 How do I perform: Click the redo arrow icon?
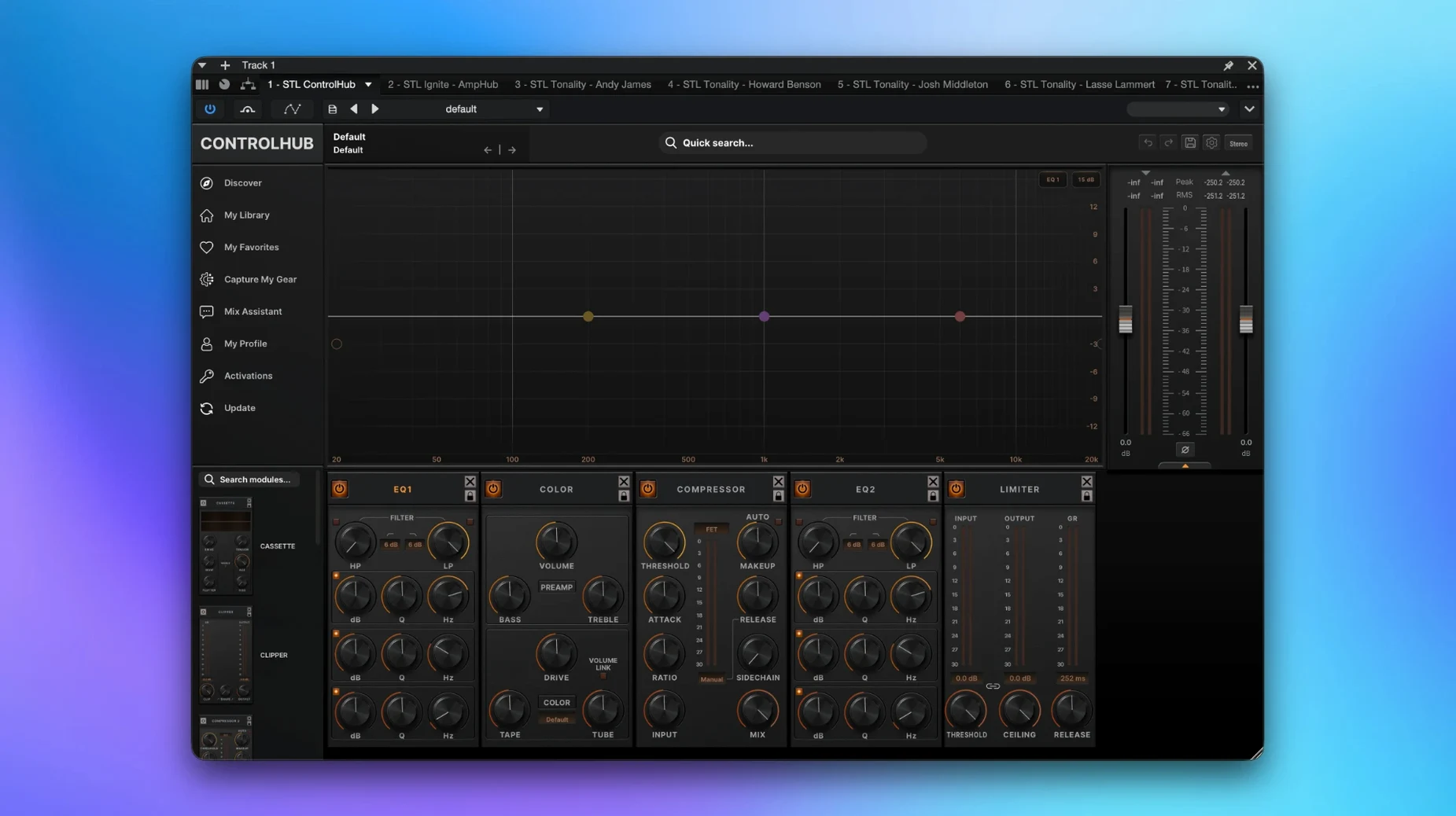[x=1169, y=143]
